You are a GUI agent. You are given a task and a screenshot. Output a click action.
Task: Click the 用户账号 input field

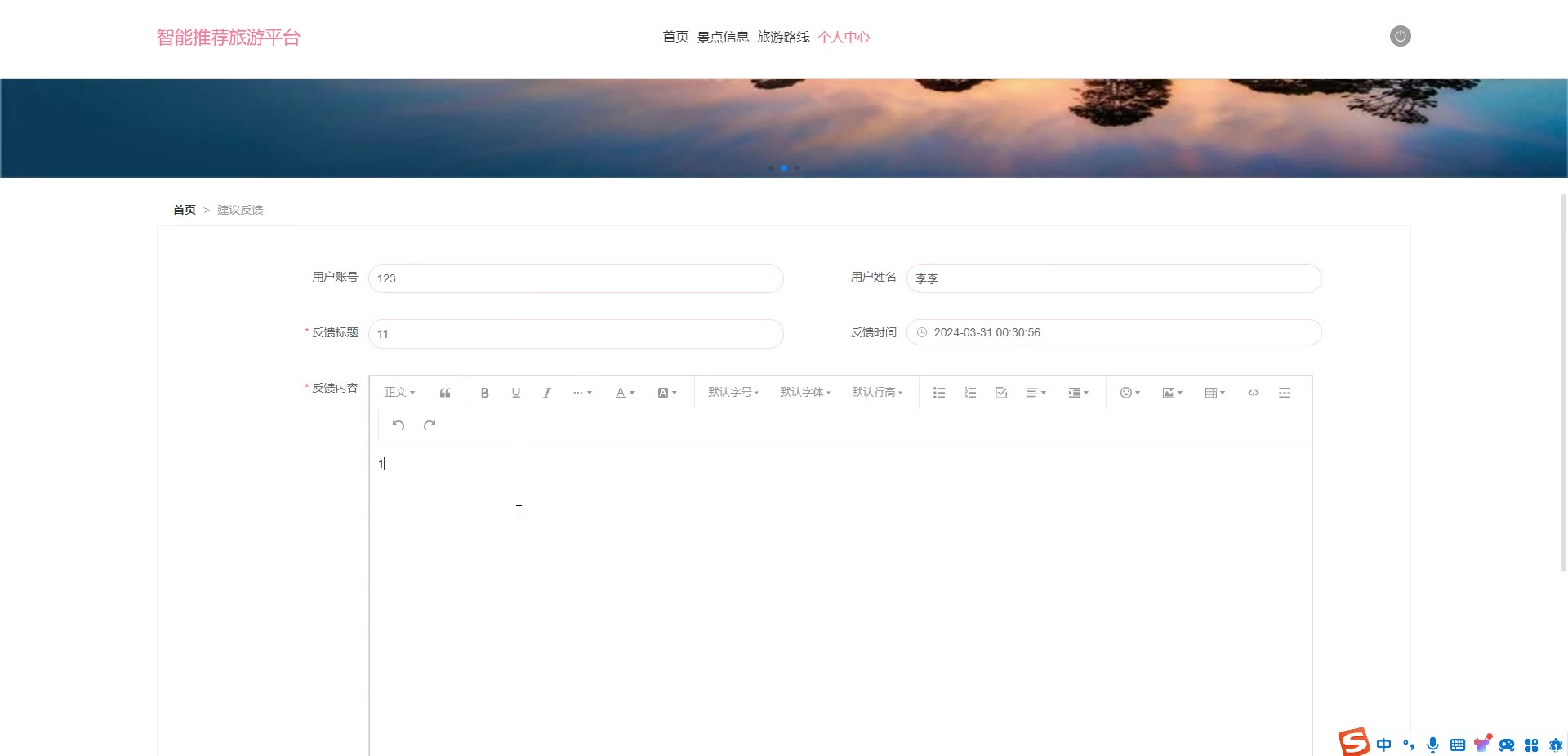click(576, 278)
